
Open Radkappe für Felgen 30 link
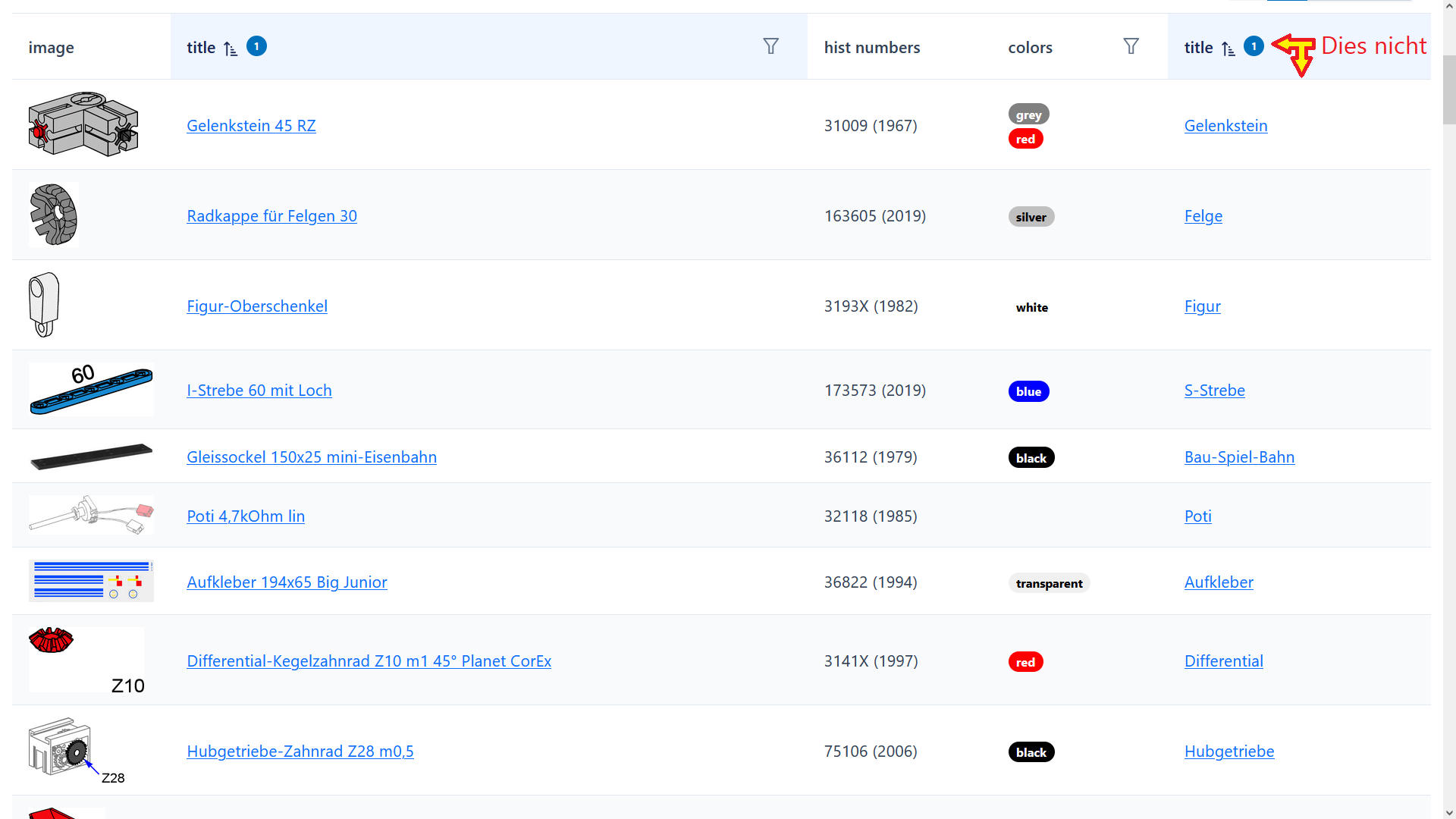(x=271, y=216)
